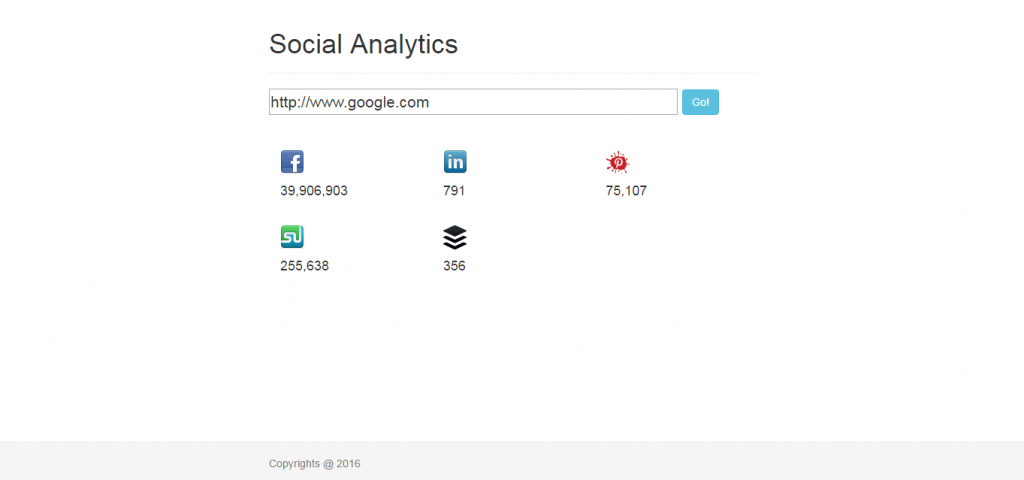The width and height of the screenshot is (1024, 480).
Task: Click the Copyrights @ 2016 footer text
Action: [314, 464]
